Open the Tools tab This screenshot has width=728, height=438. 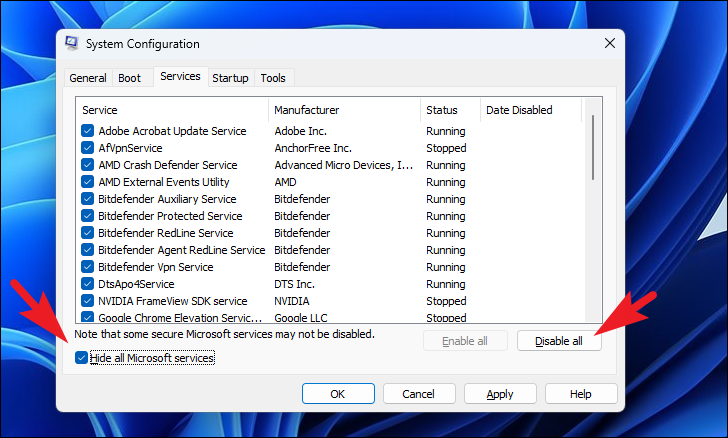273,78
